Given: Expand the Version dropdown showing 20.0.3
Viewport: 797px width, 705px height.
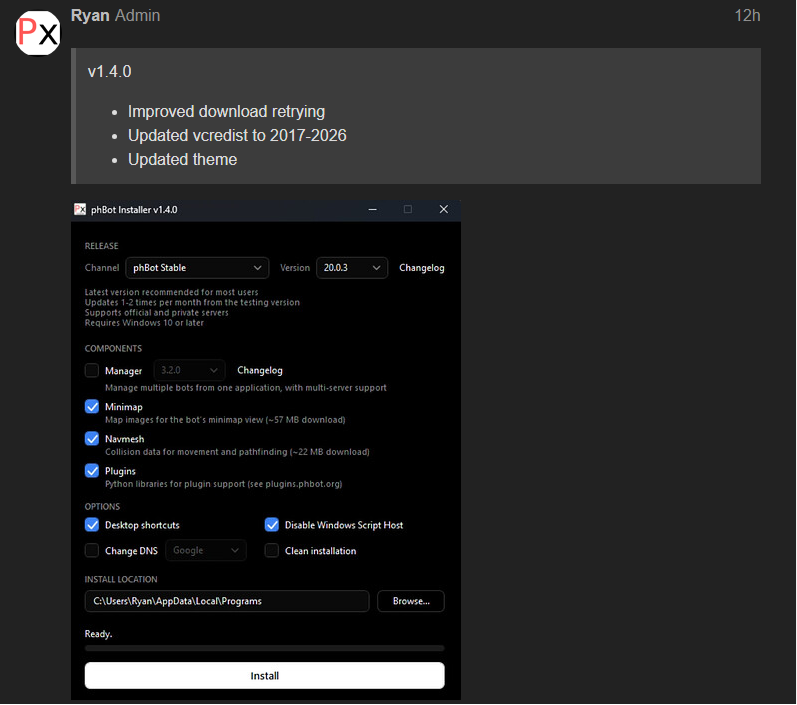Looking at the screenshot, I should [352, 268].
